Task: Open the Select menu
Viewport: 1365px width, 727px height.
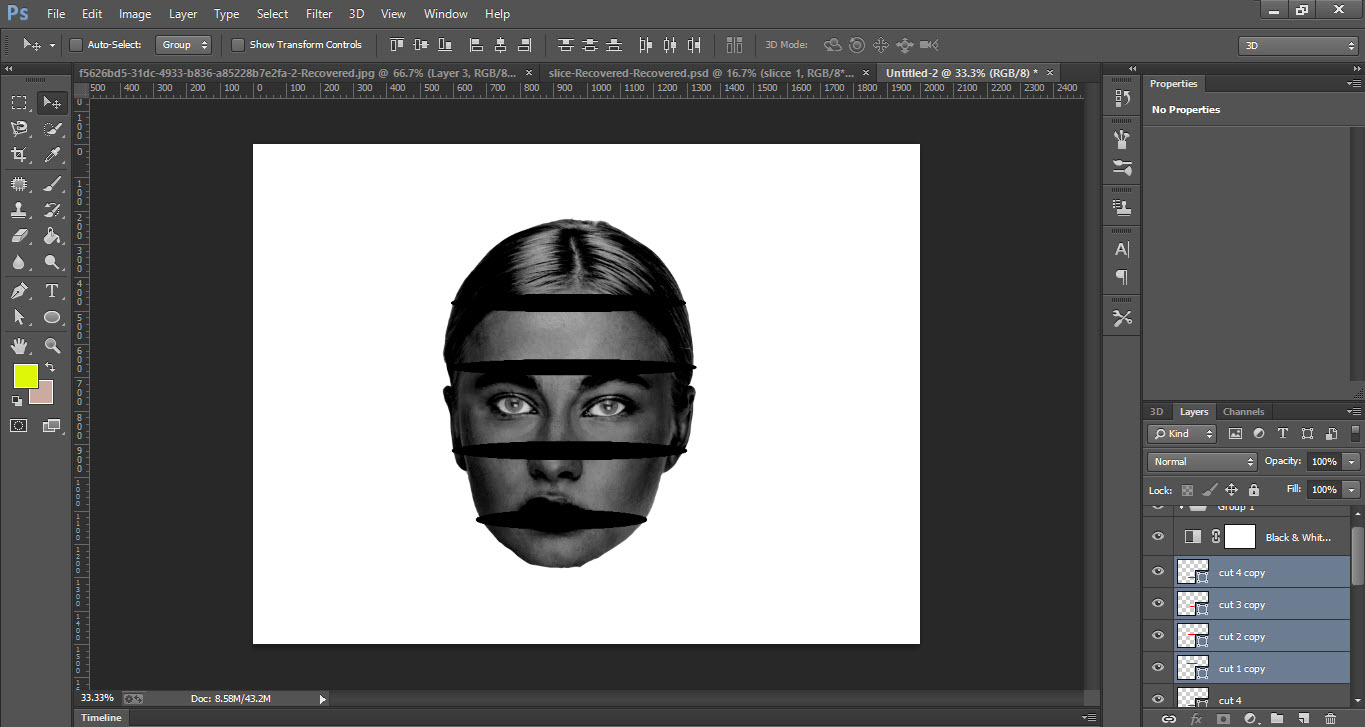Action: [272, 14]
